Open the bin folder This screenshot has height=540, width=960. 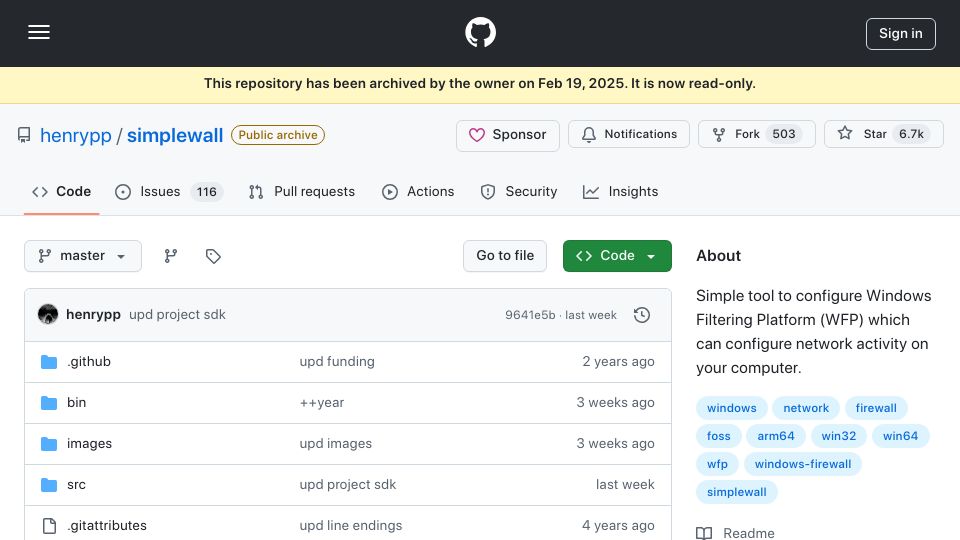point(77,403)
